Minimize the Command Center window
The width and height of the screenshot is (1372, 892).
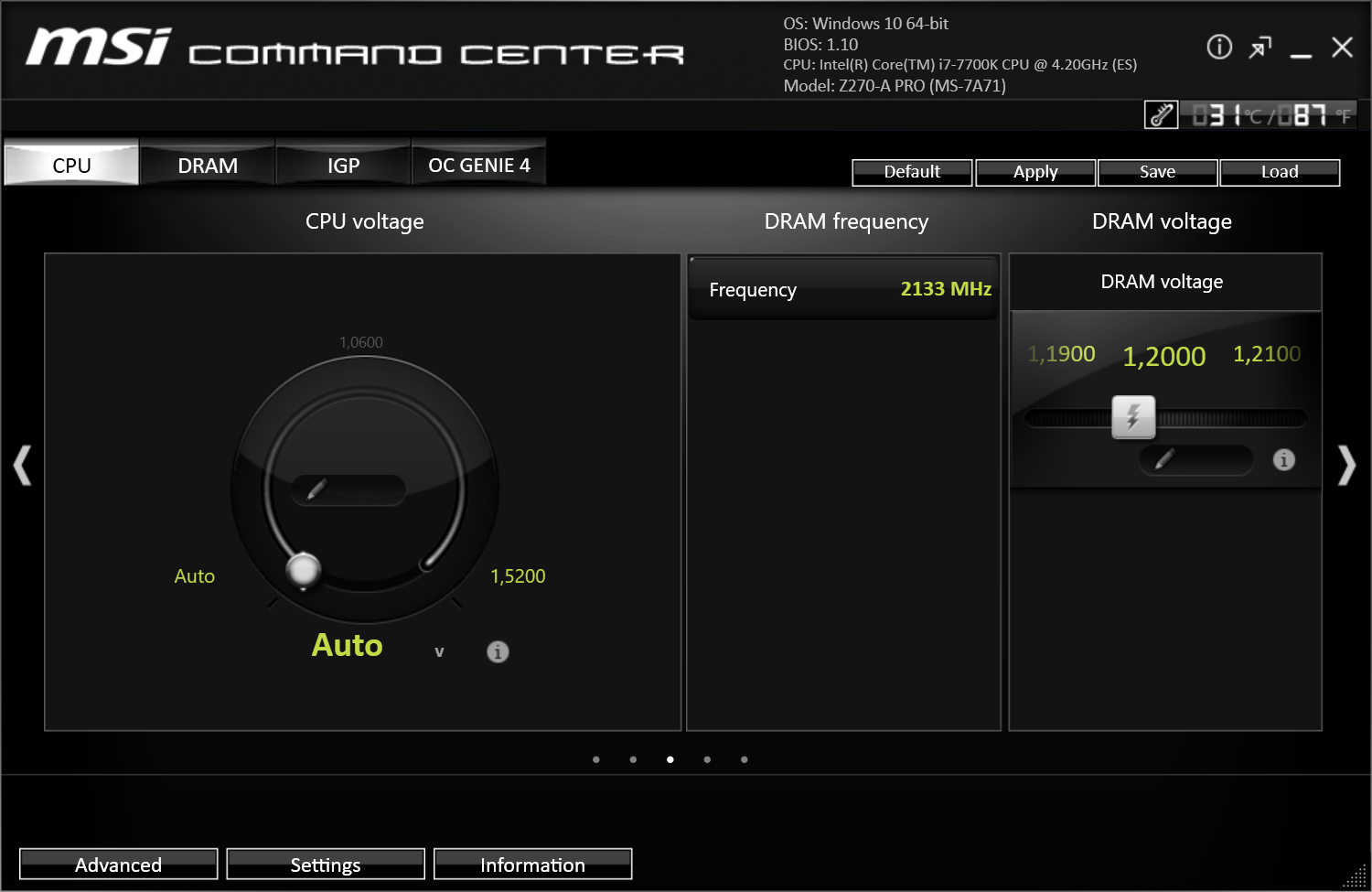[1301, 55]
